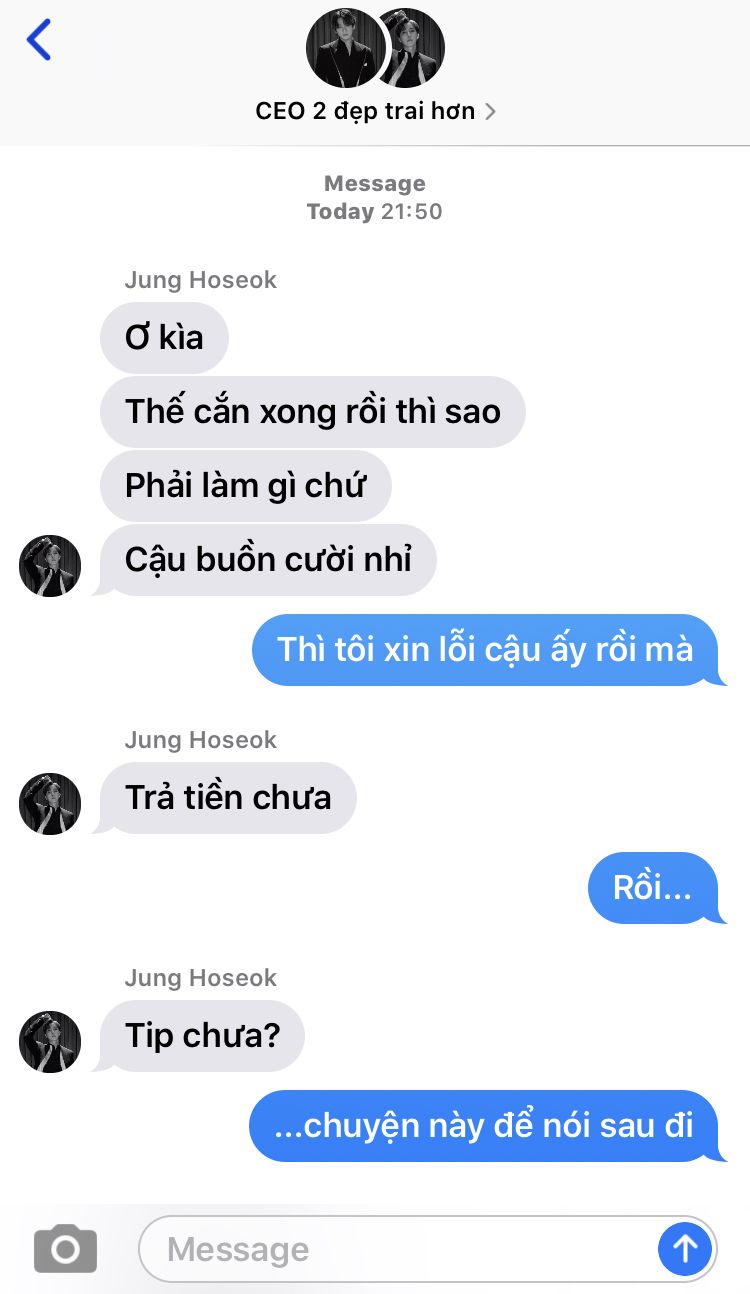750x1294 pixels.
Task: Tap blue bubble chuyện này để nói sau đi
Action: pos(487,1126)
